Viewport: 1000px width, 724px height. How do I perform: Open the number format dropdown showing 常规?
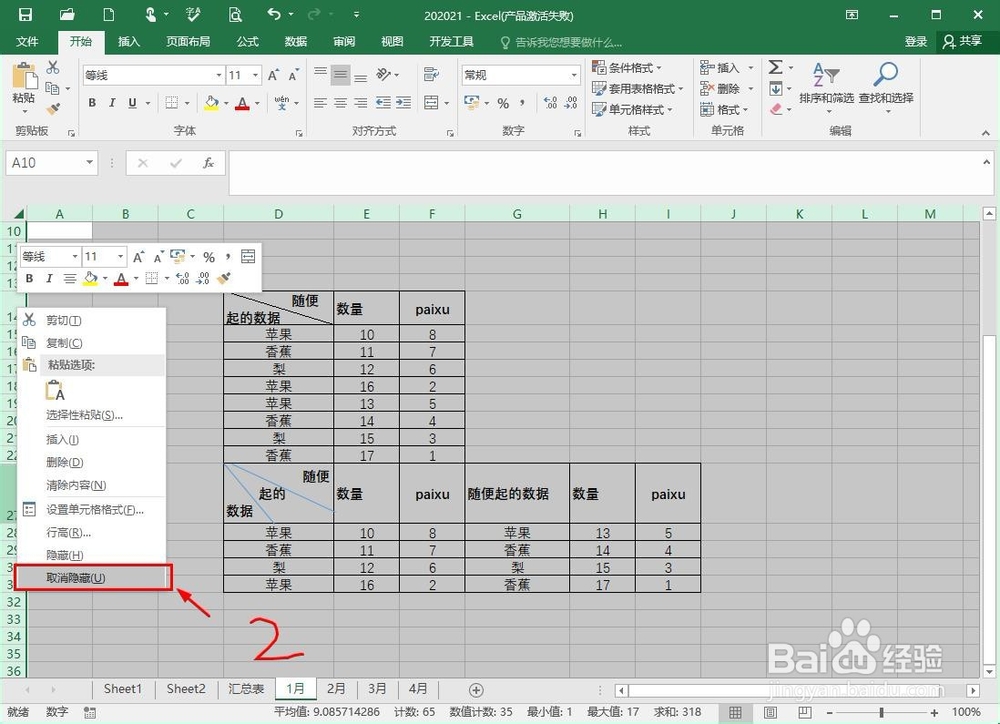click(574, 75)
